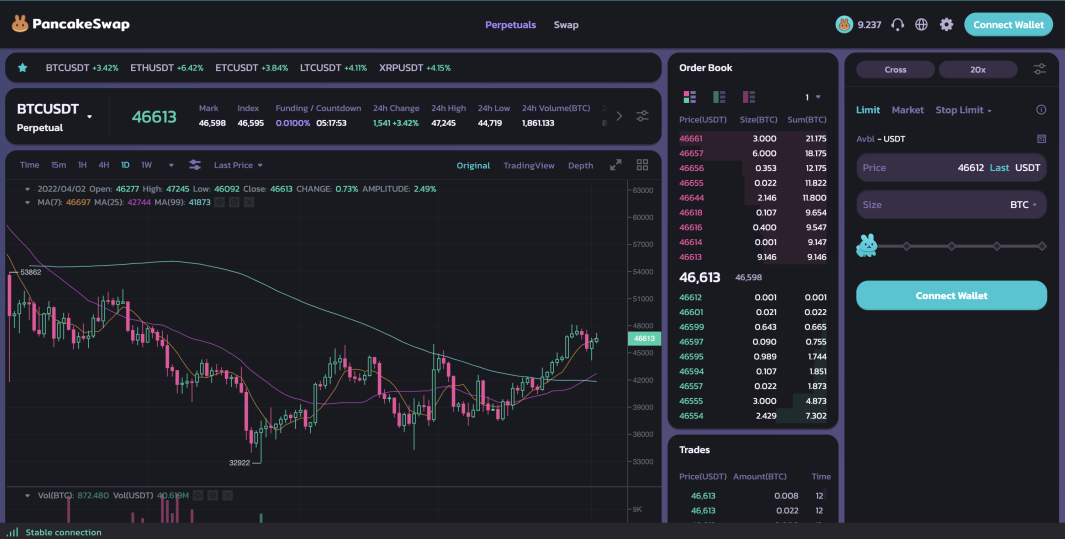Click the bunny slider handle for size
1065x539 pixels.
pos(867,245)
